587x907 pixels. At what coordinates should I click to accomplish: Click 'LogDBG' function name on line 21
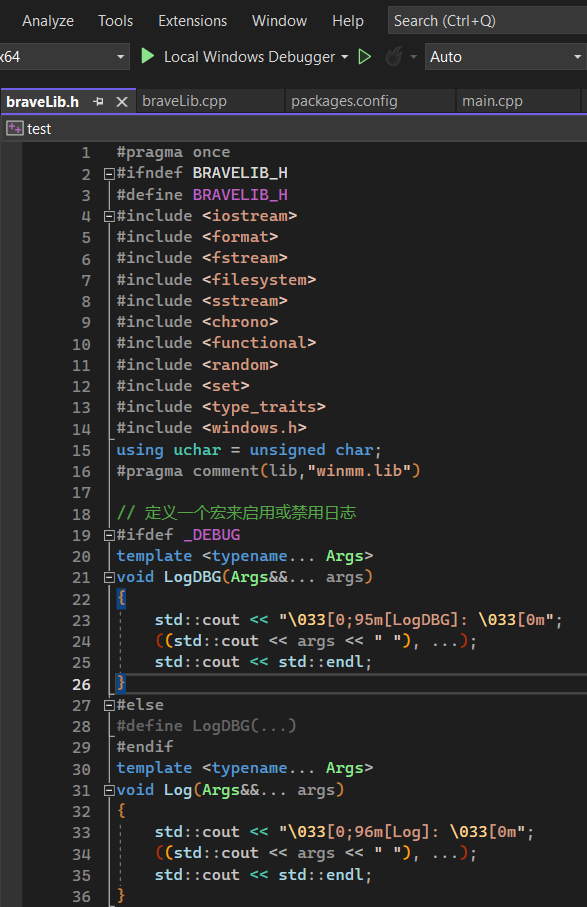point(193,577)
